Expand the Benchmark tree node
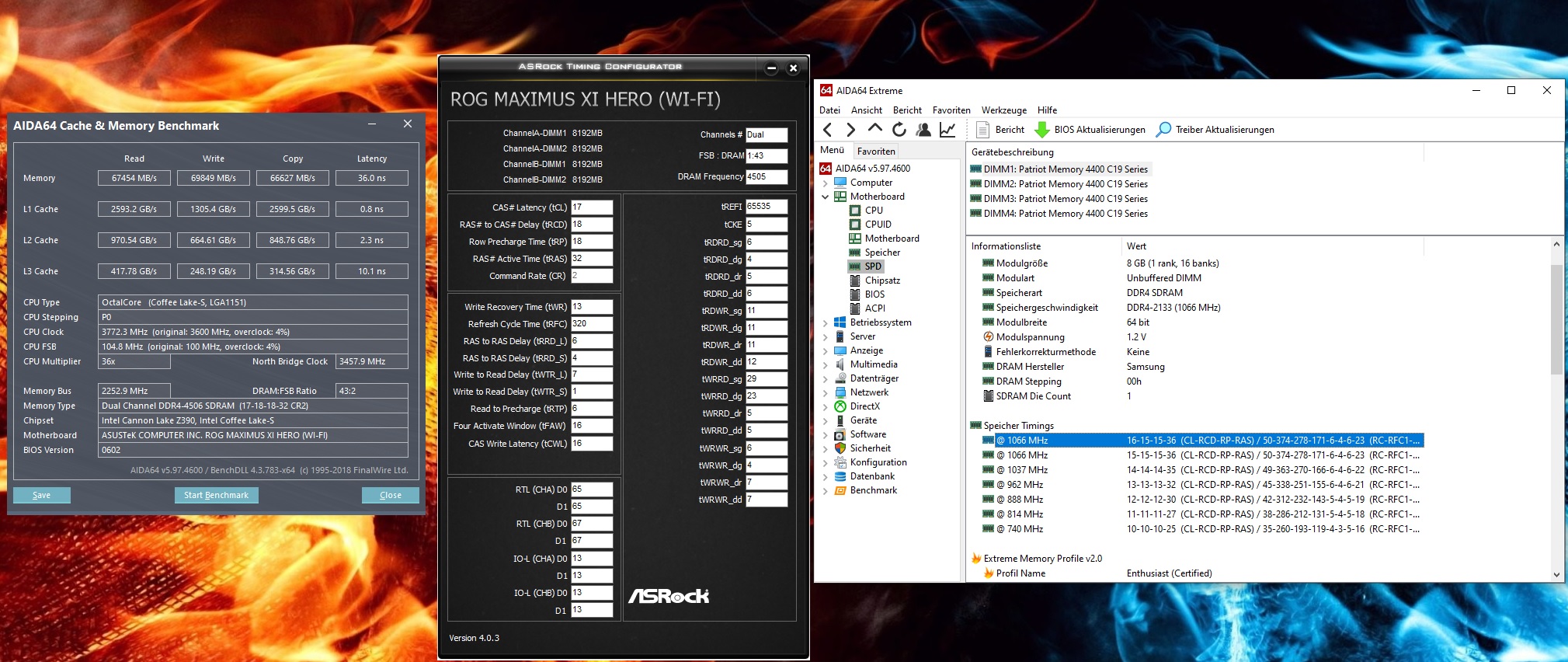This screenshot has width=1568, height=662. pos(825,490)
